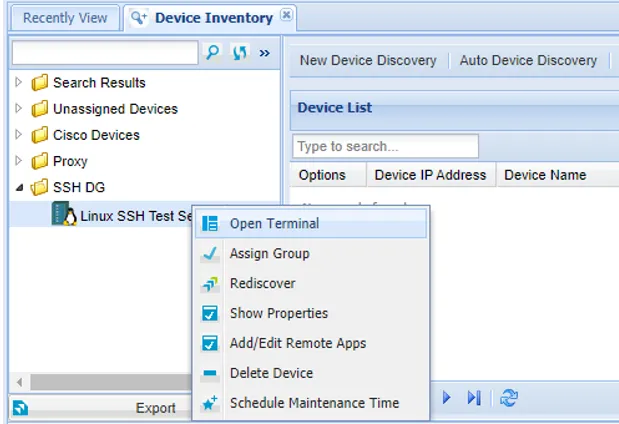The width and height of the screenshot is (619, 424).
Task: Expand the Proxy tree node
Action: (18, 160)
